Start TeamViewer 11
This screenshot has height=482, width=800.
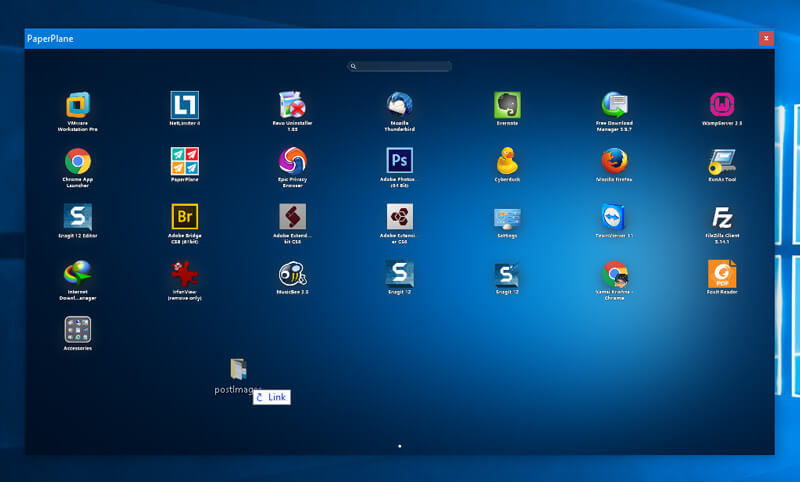point(615,217)
